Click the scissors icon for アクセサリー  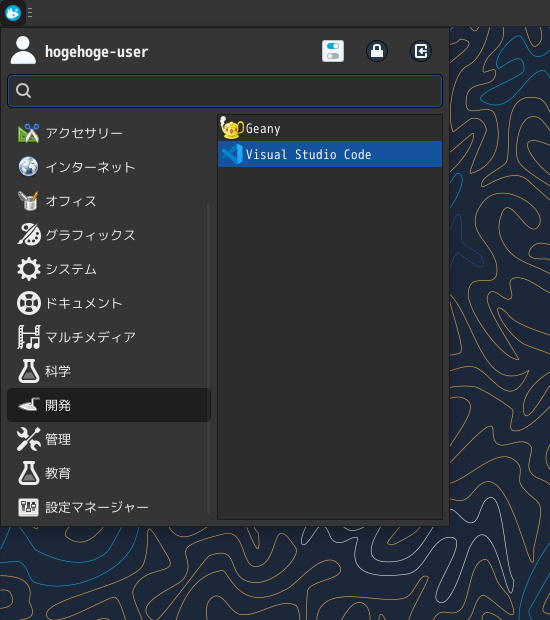point(28,133)
